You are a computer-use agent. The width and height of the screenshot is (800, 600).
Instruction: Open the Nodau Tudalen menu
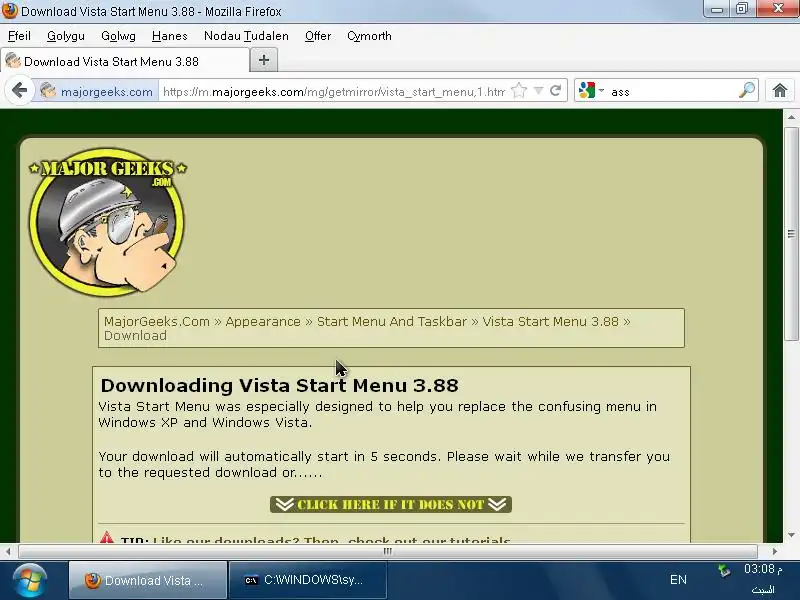point(246,36)
